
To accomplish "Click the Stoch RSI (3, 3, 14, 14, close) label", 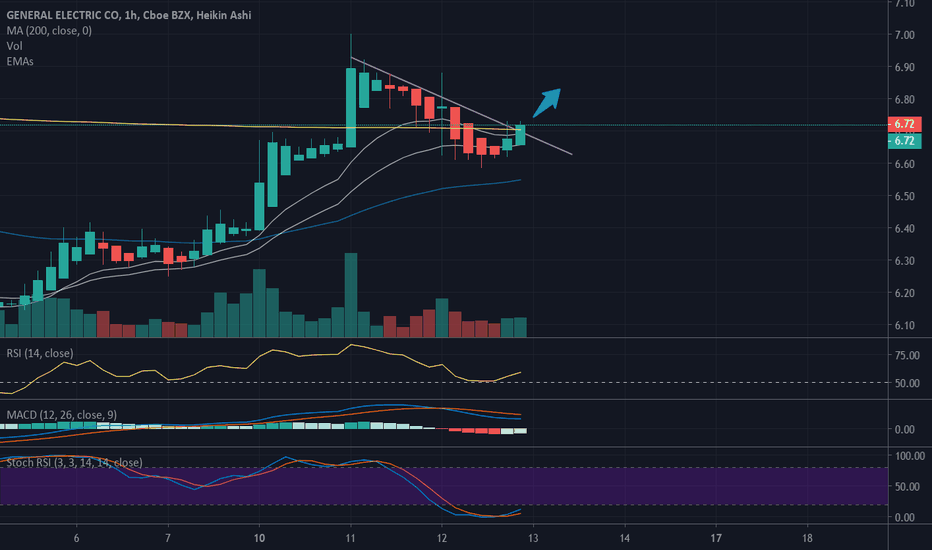I will pos(74,462).
